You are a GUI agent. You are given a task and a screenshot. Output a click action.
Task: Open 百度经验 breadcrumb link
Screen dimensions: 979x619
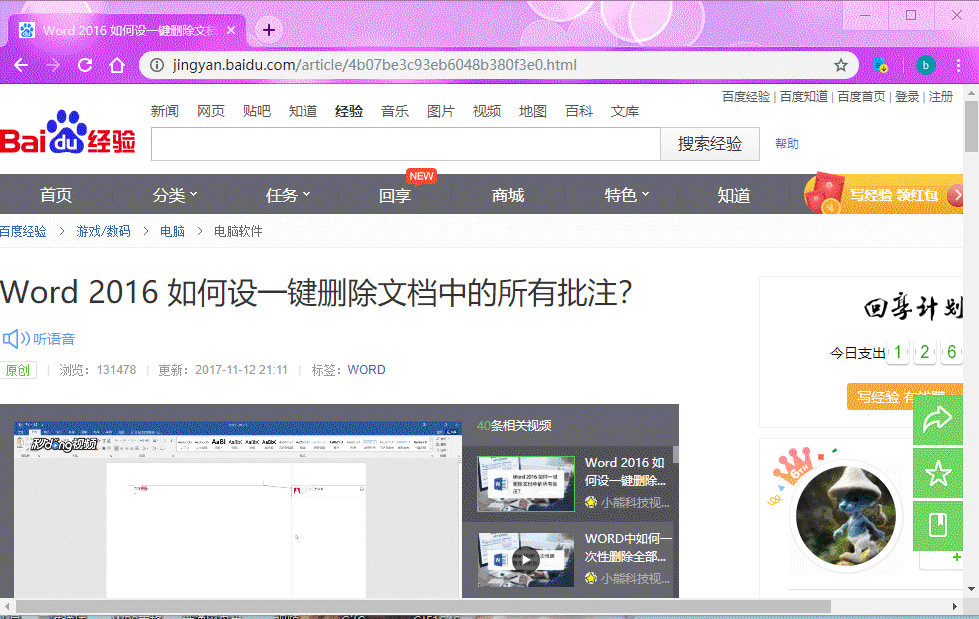click(x=23, y=231)
